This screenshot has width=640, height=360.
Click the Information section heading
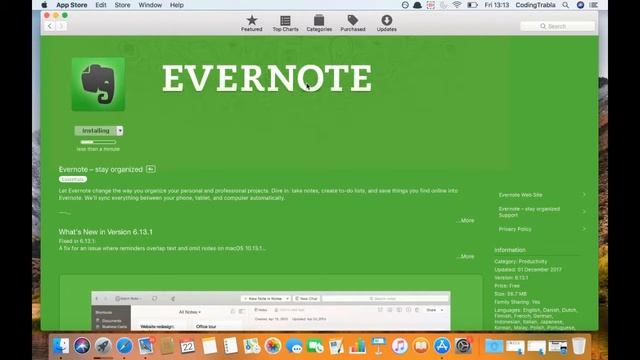[510, 250]
